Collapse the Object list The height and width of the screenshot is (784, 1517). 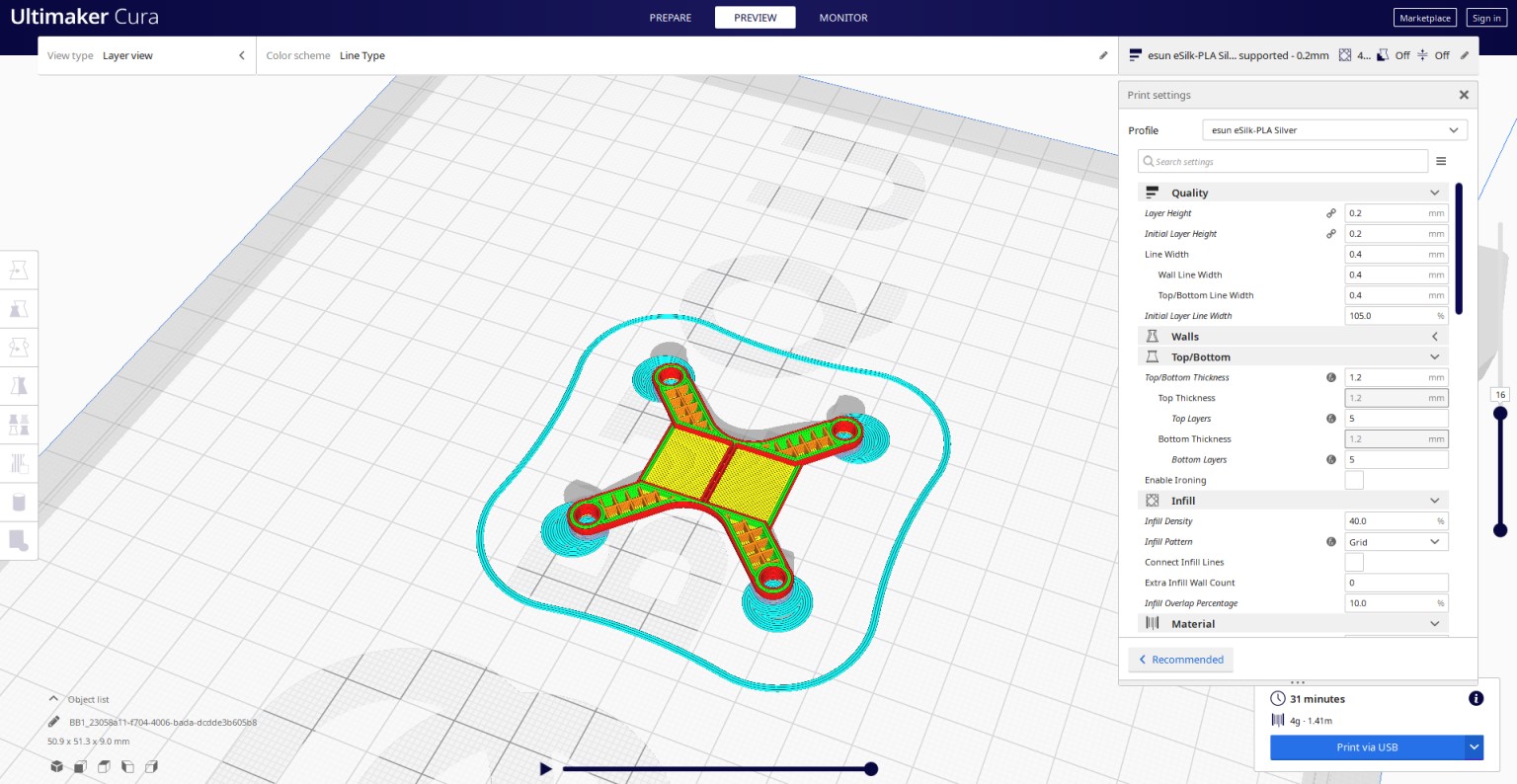(x=53, y=698)
